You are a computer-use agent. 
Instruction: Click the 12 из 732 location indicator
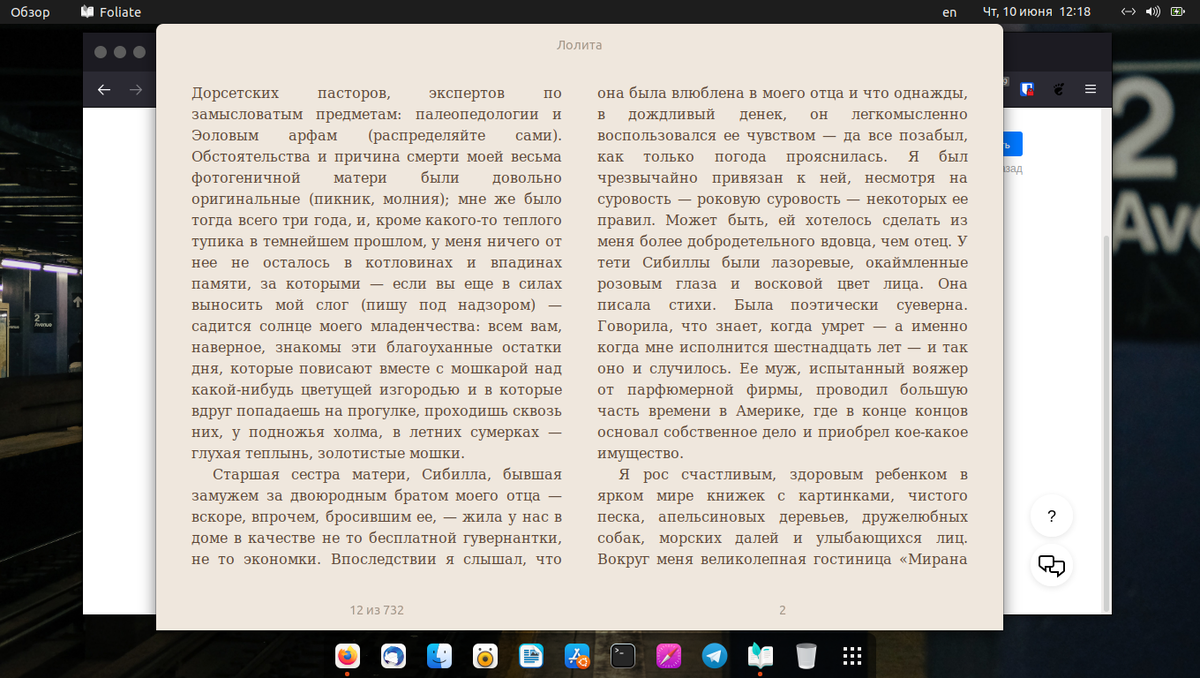click(x=377, y=609)
